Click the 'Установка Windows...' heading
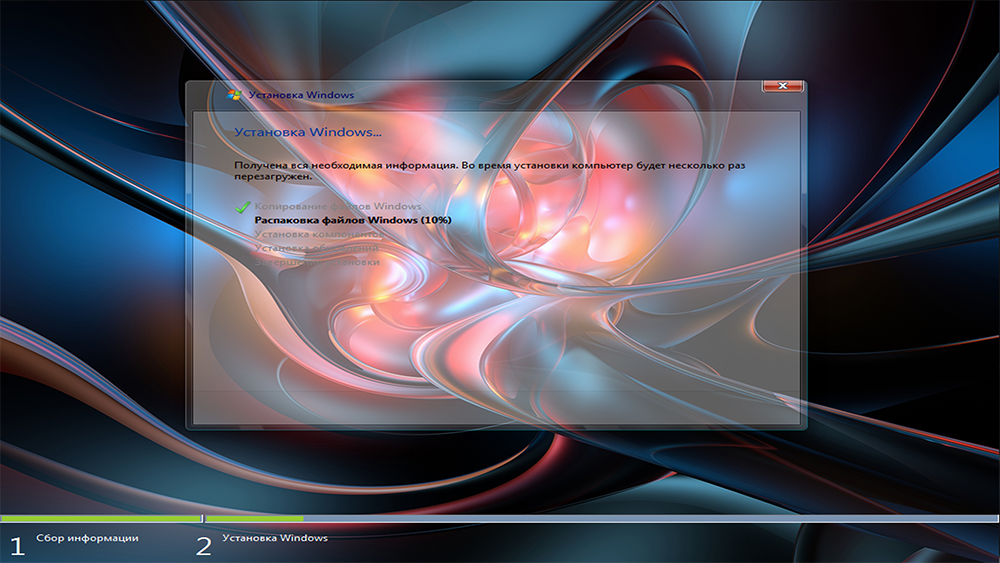The image size is (1000, 563). [x=308, y=132]
